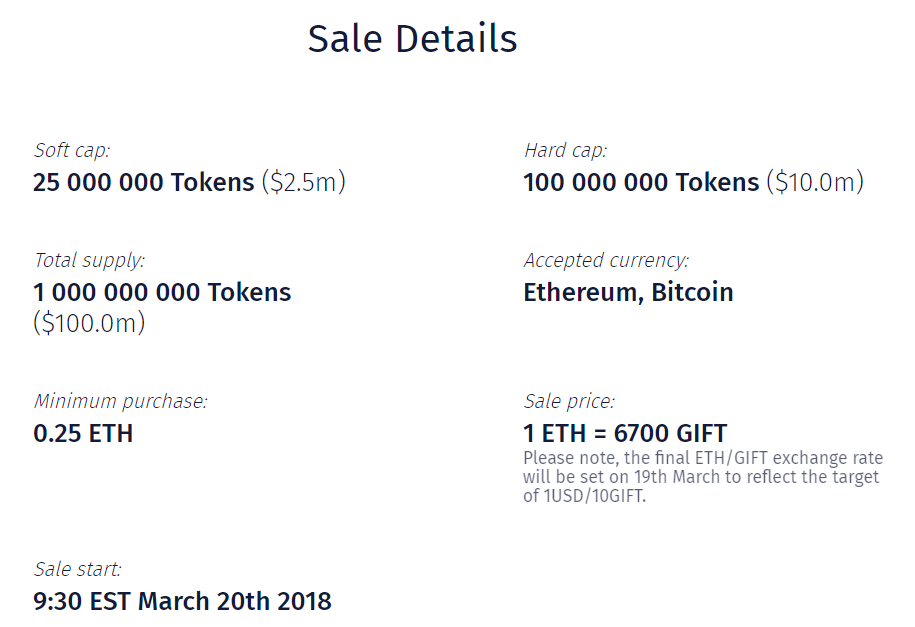Click the exchange rate note paragraph

703,477
